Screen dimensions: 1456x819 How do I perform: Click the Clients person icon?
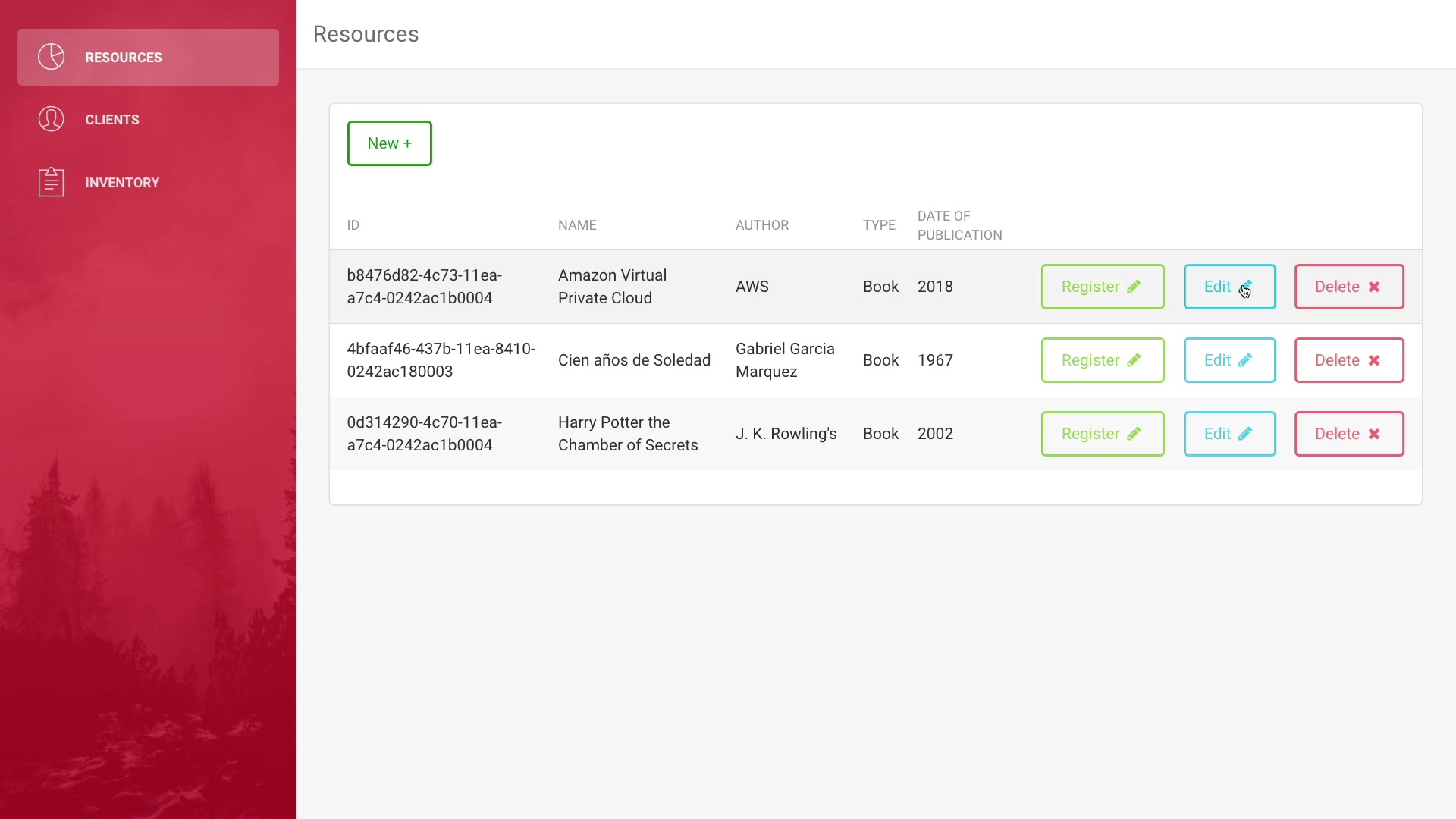pos(52,119)
